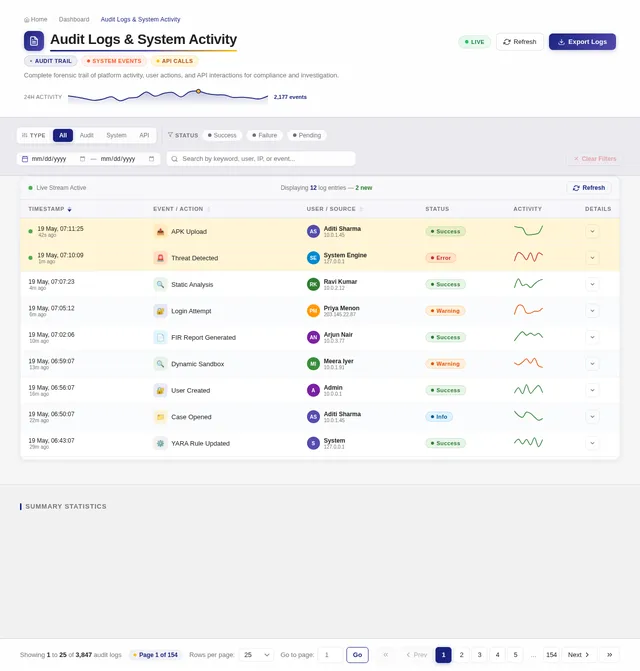The image size is (640, 671).
Task: Click the Static Analysis magnifier icon
Action: click(160, 285)
